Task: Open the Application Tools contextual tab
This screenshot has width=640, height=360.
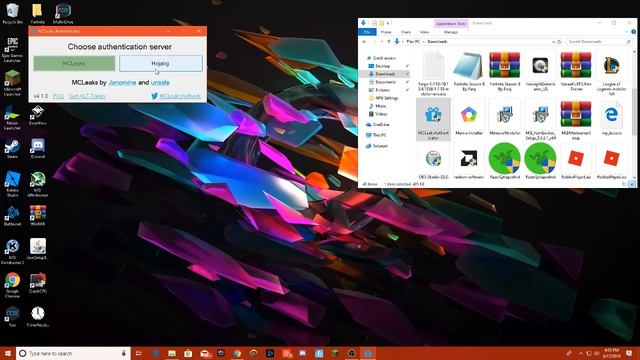Action: pyautogui.click(x=451, y=24)
